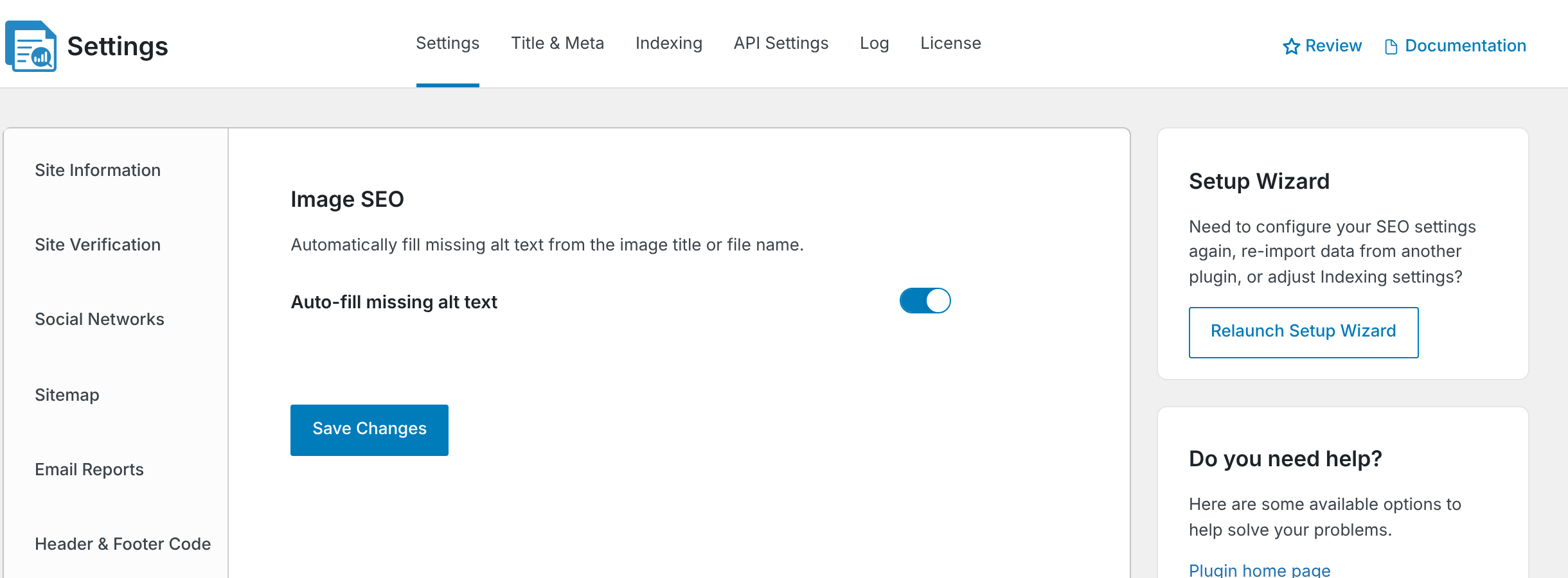The height and width of the screenshot is (578, 1568).
Task: Click the star icon next to Review
Action: pyautogui.click(x=1291, y=46)
